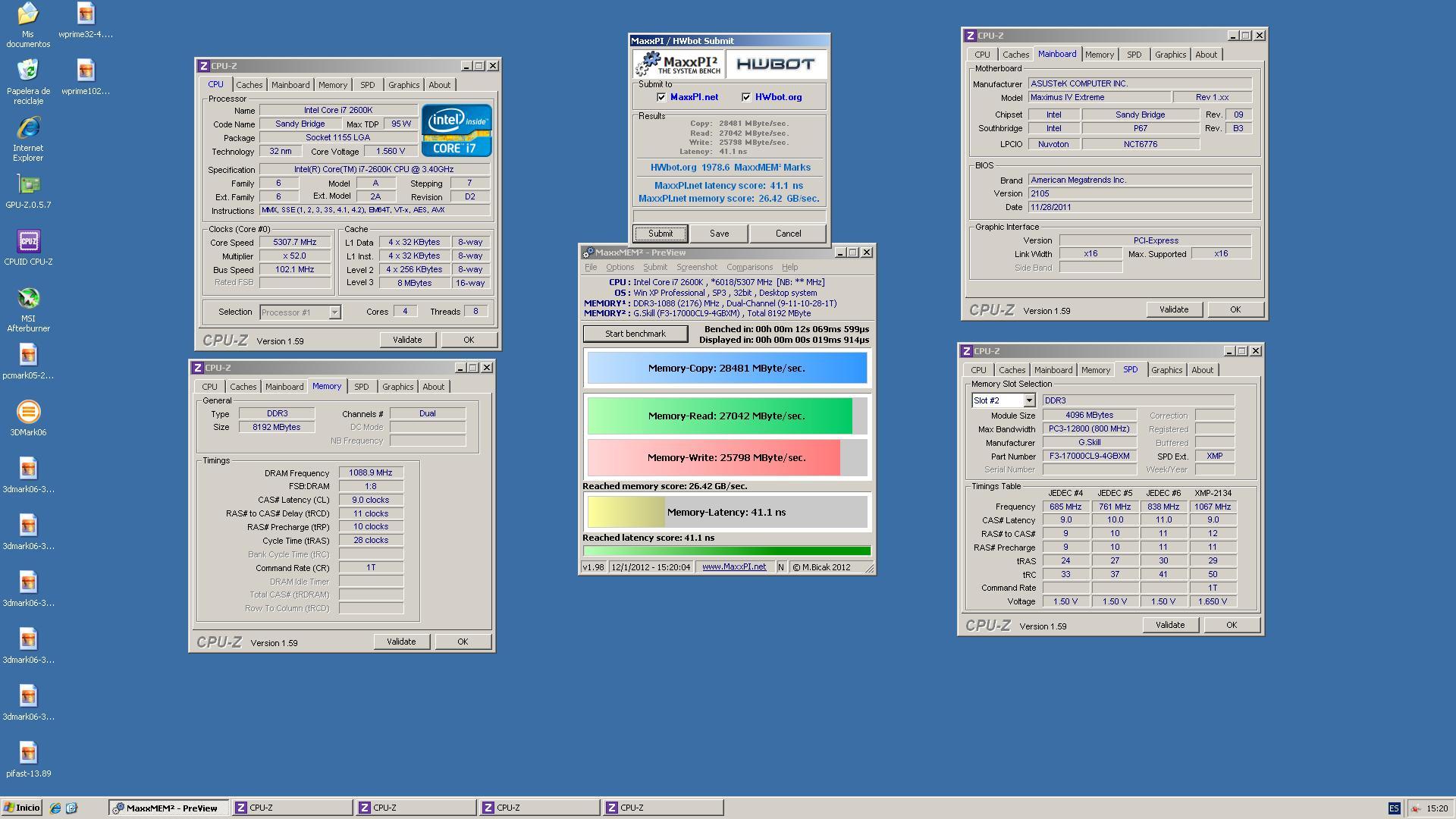Open the Slot #2 memory slot dropdown
This screenshot has height=819, width=1456.
(1029, 400)
